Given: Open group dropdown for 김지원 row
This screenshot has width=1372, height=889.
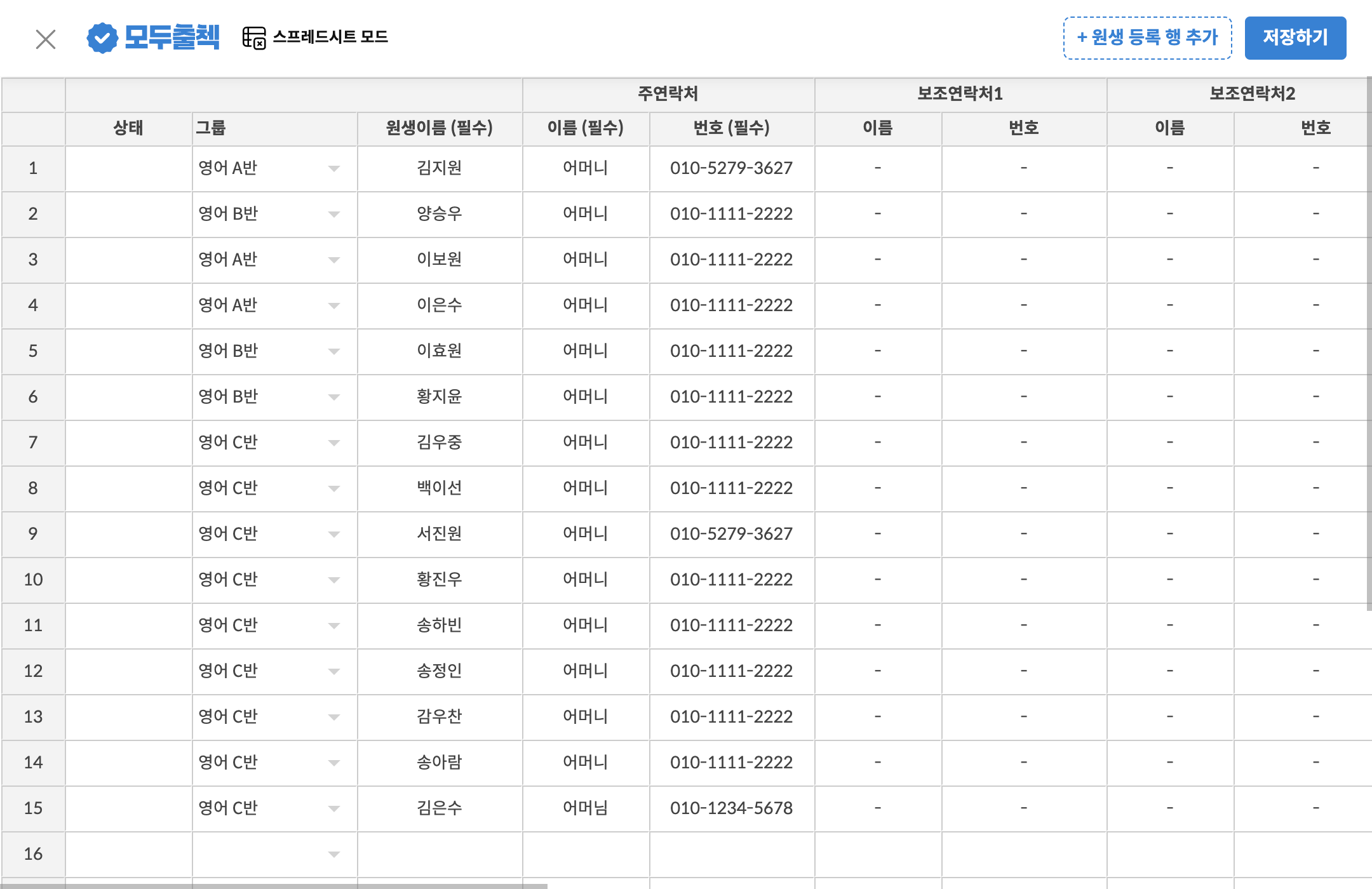Looking at the screenshot, I should (333, 169).
